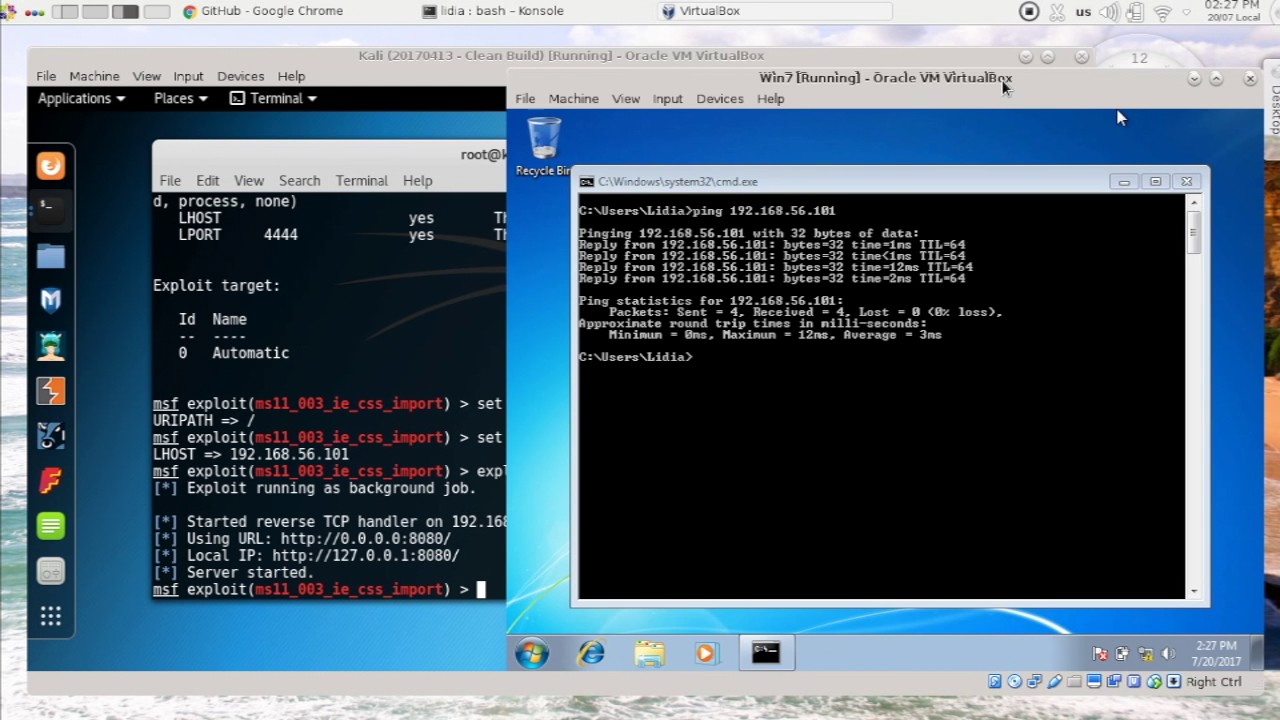Switch to GitHub - Google Chrome task
The height and width of the screenshot is (720, 1280).
pyautogui.click(x=263, y=11)
